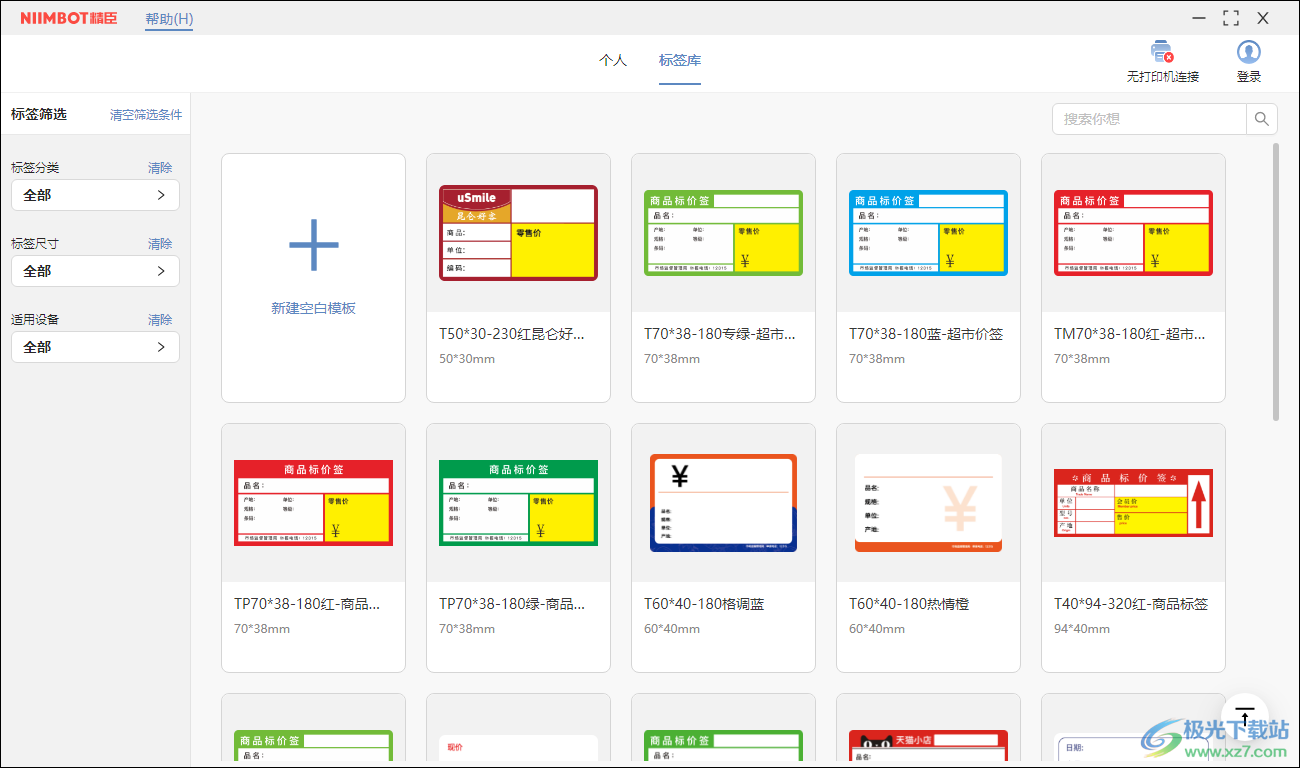Open the T70*38-180专绿 supermarket template
The image size is (1300, 768).
723,233
